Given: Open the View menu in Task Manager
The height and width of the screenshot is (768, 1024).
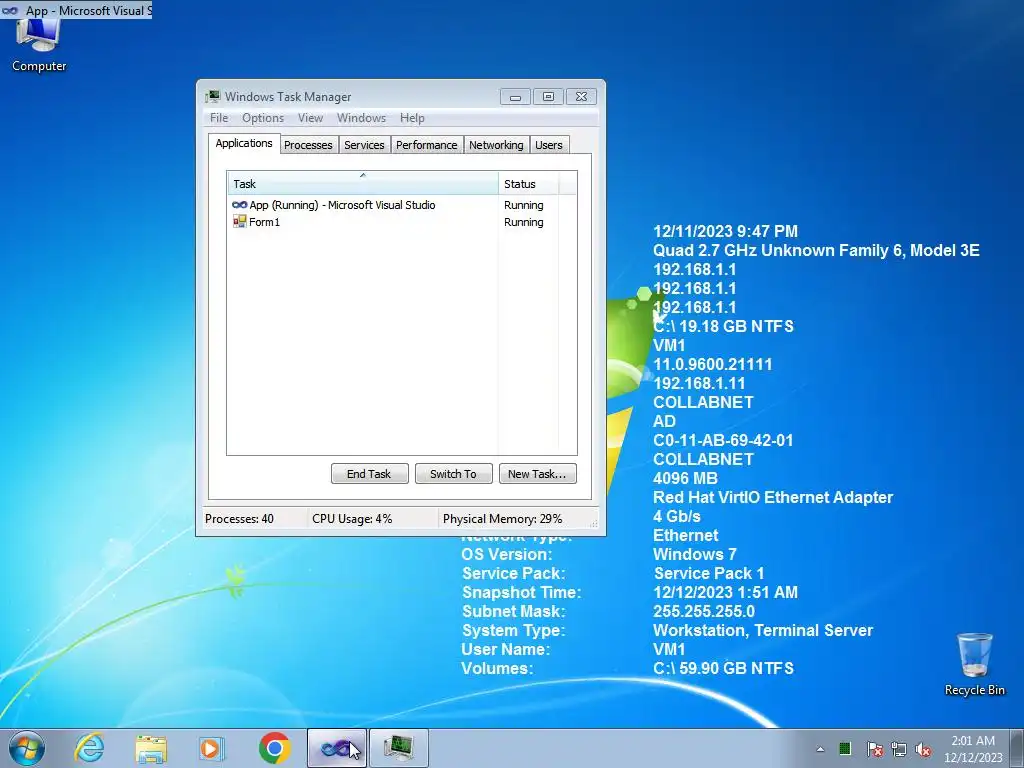Looking at the screenshot, I should tap(310, 118).
